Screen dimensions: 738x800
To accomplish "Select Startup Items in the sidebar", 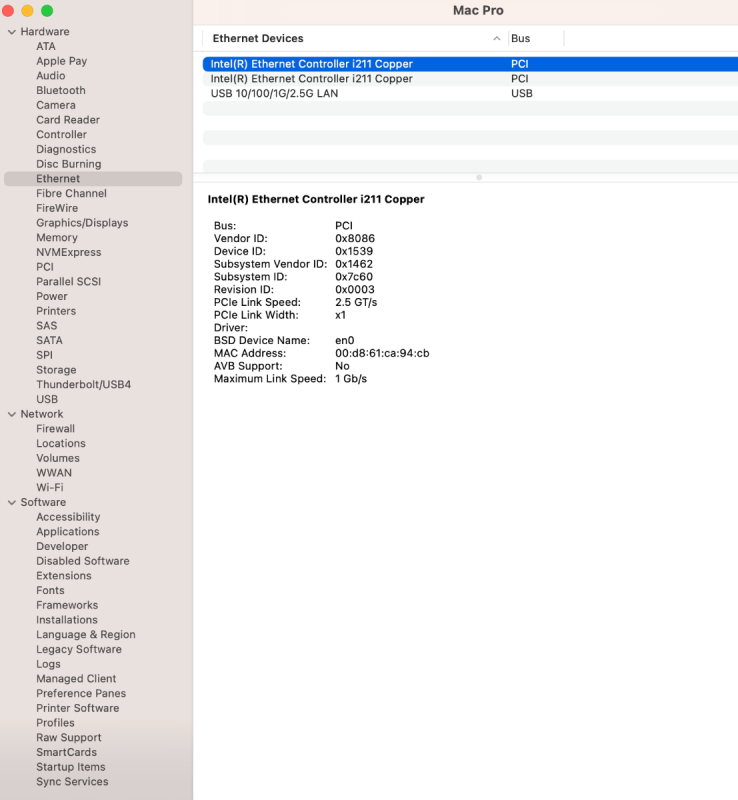I will pos(70,767).
